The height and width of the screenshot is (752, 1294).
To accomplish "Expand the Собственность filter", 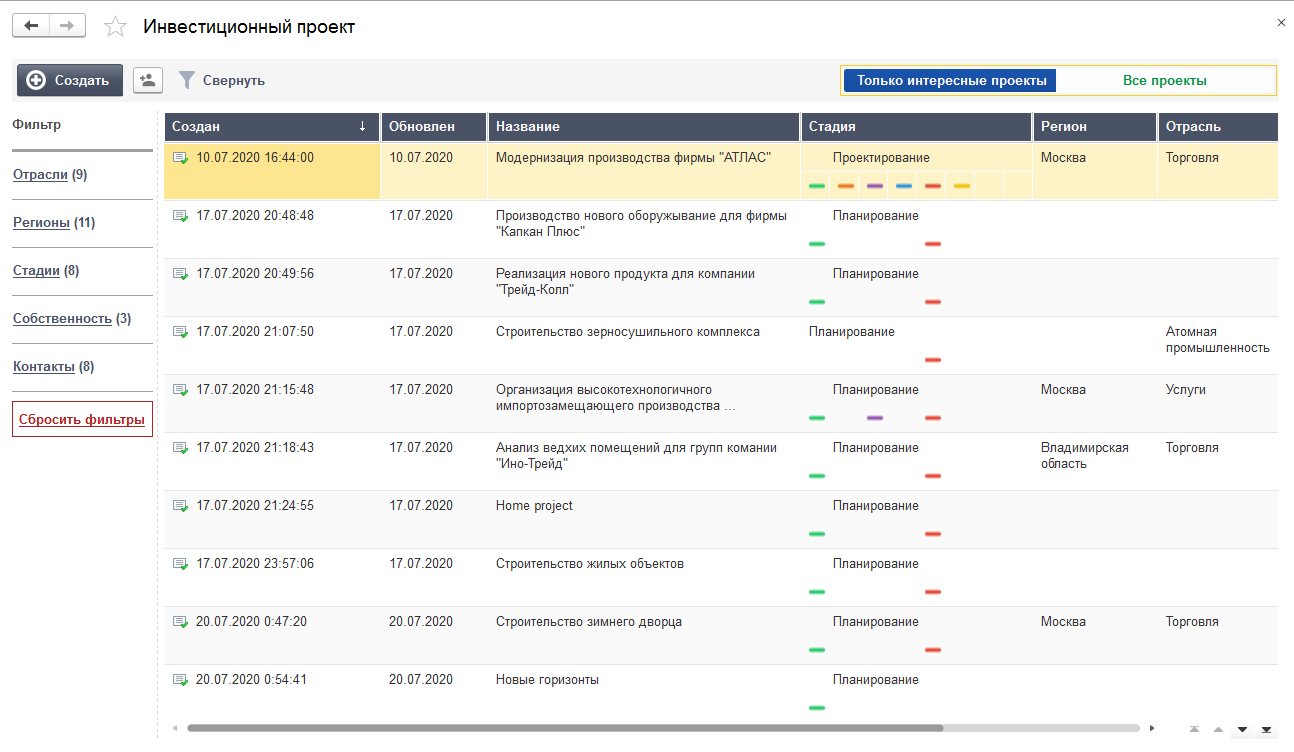I will [62, 319].
